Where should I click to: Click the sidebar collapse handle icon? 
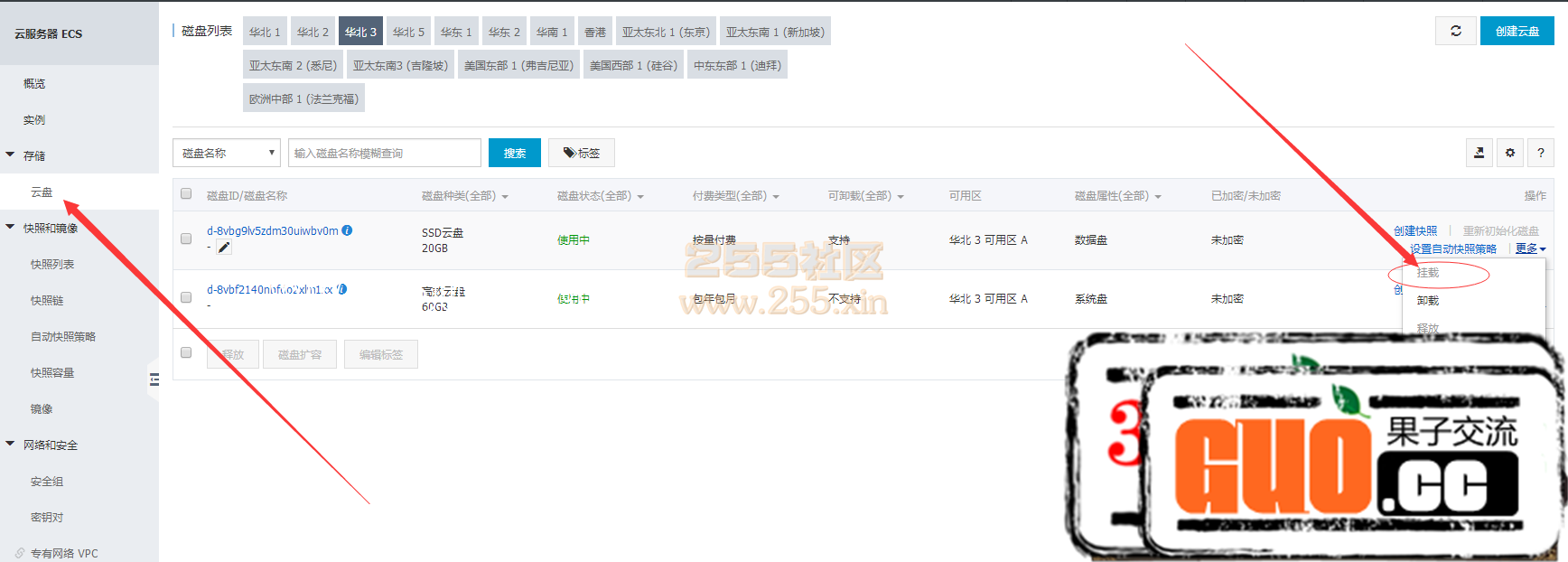[154, 379]
